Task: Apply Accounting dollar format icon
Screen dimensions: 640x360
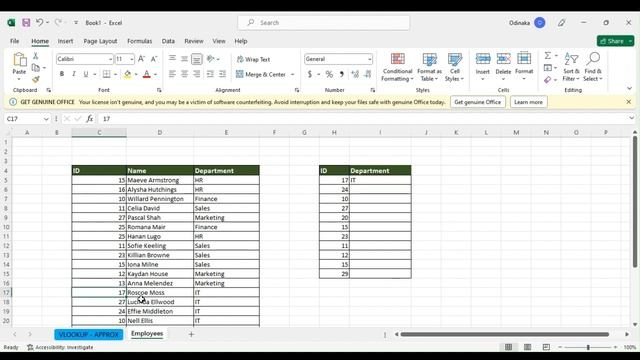Action: click(x=310, y=74)
